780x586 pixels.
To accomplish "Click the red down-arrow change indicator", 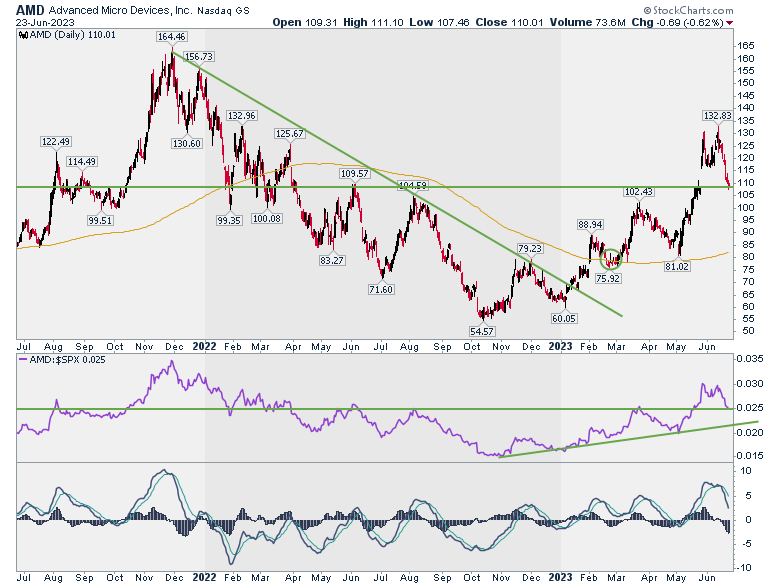I will (x=730, y=23).
